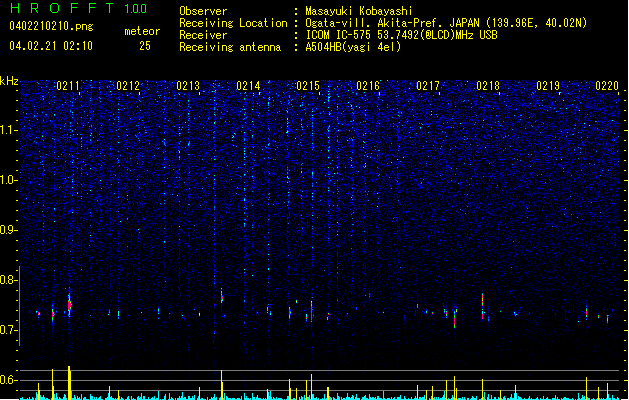The height and width of the screenshot is (400, 629).
Task: Click the tall meteor echo near 0218
Action: 483,306
